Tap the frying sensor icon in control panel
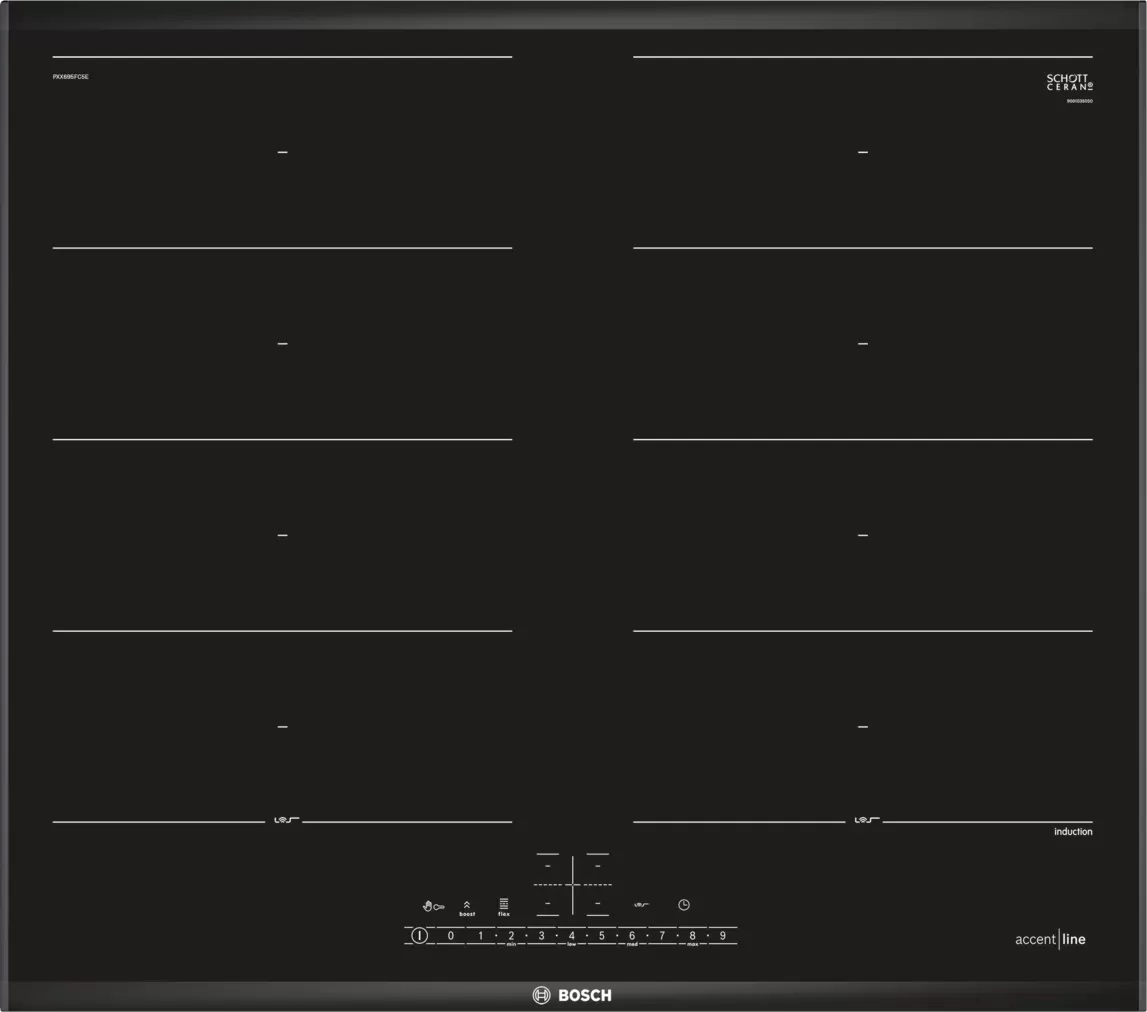This screenshot has height=1012, width=1147. point(642,905)
